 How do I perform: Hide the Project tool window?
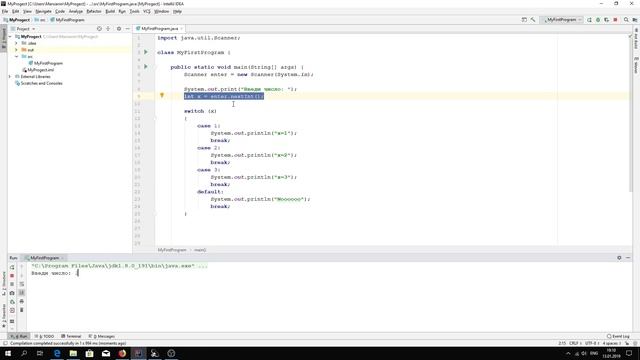point(127,29)
